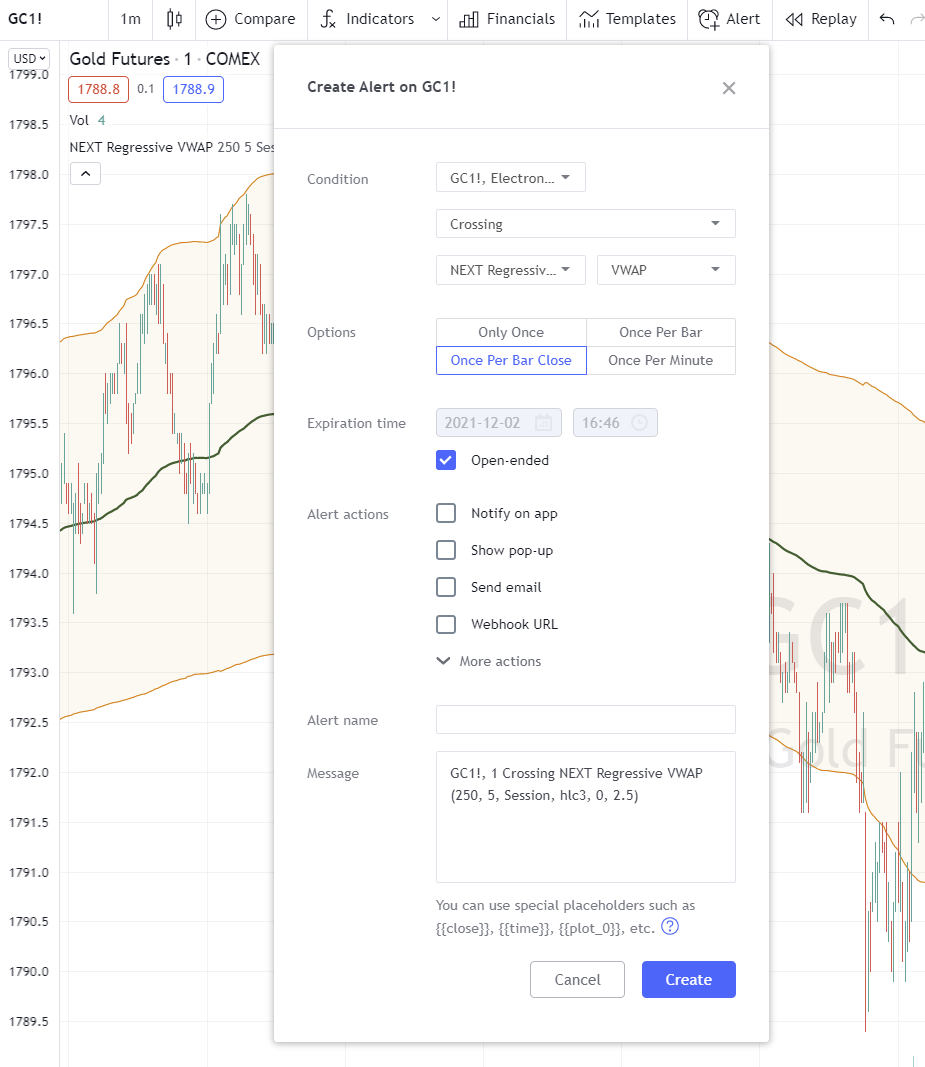Tick the Webhook URL checkbox
925x1067 pixels.
446,624
